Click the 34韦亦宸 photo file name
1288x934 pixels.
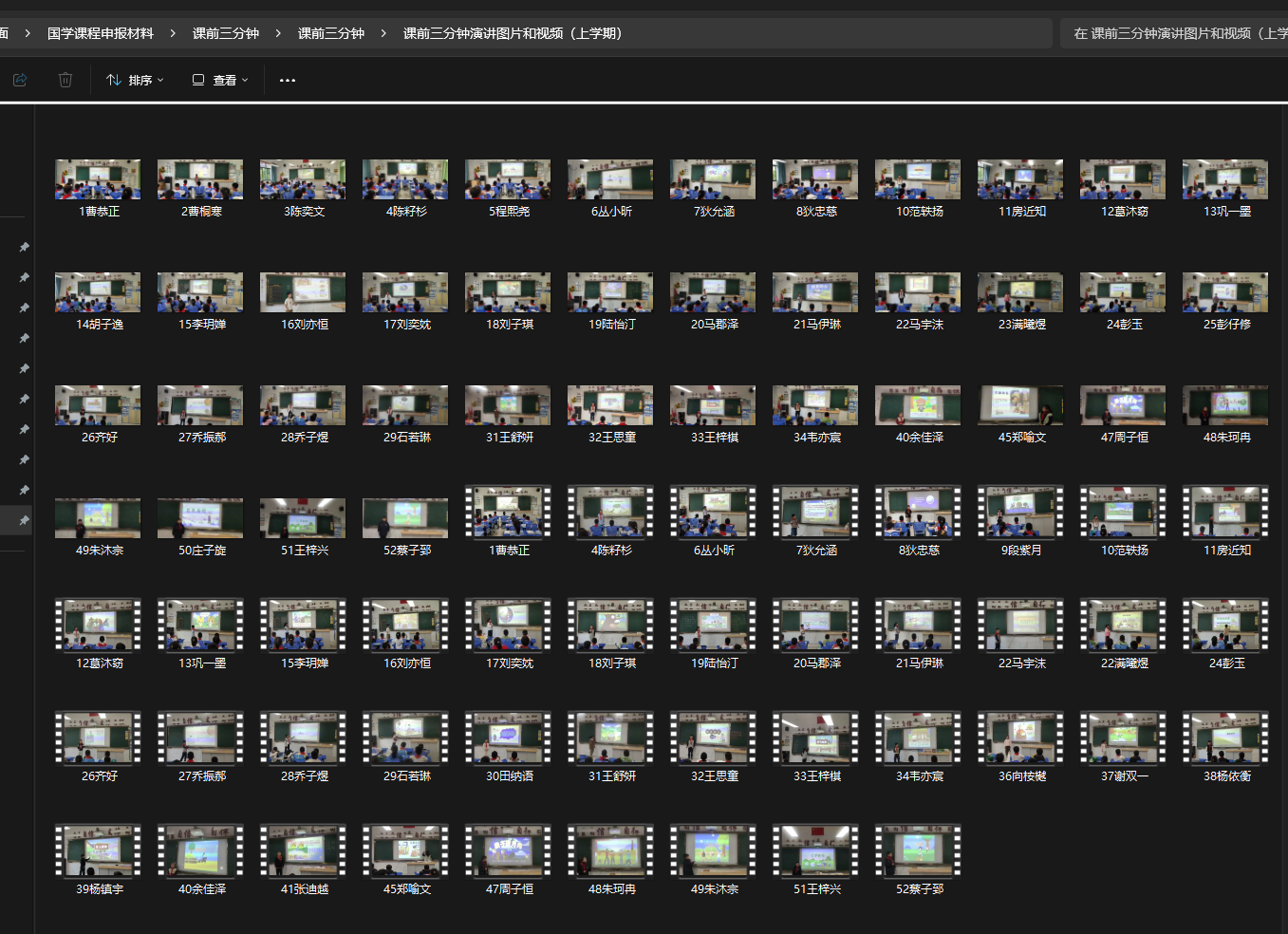[x=817, y=438]
